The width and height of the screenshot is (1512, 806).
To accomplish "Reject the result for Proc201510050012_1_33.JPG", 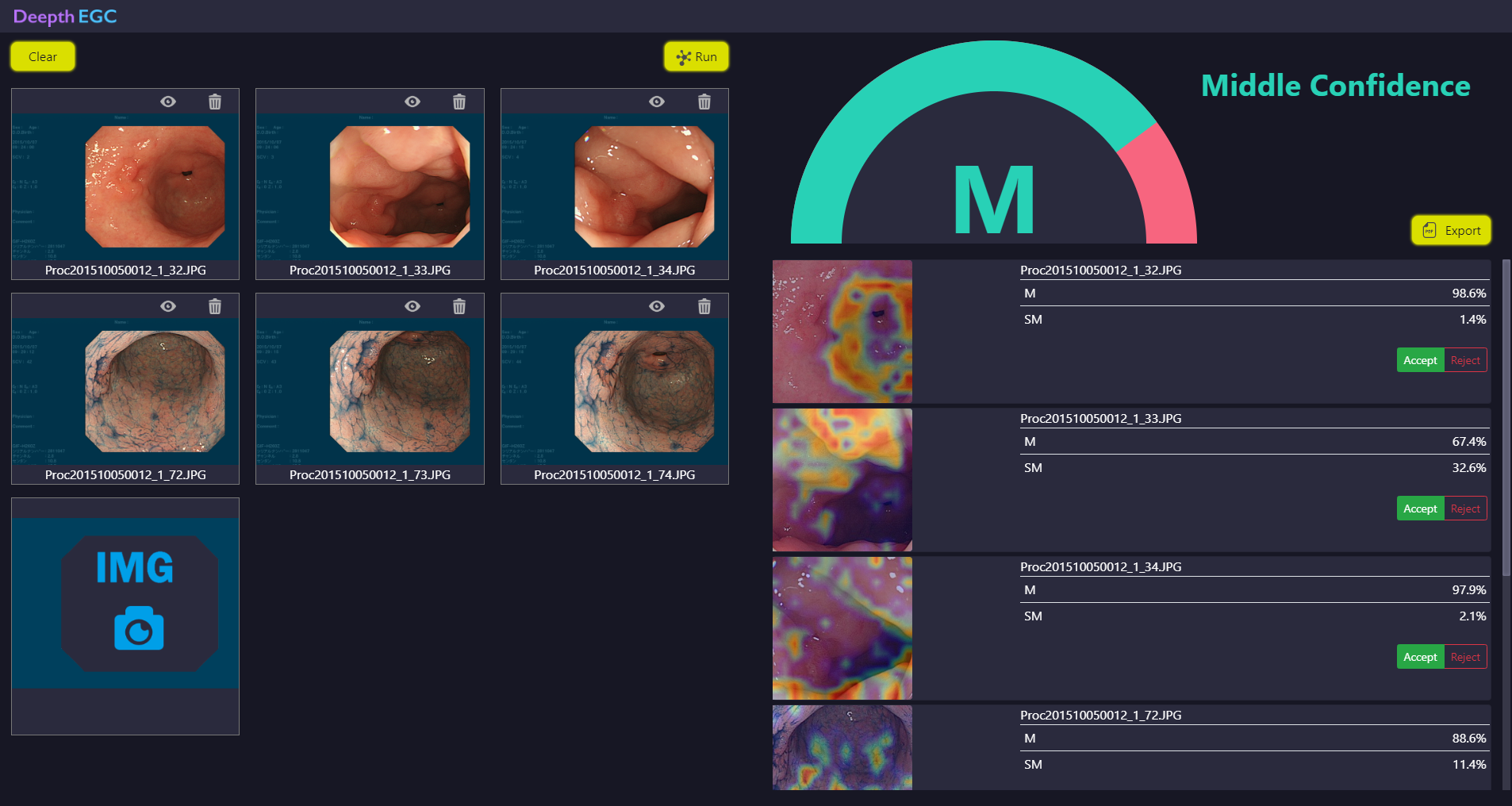I will coord(1465,509).
